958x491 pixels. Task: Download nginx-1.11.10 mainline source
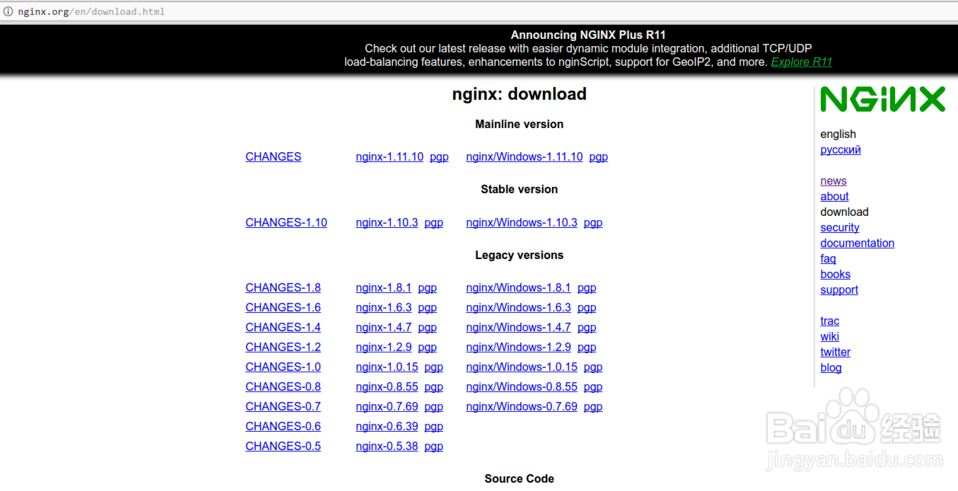(x=389, y=157)
